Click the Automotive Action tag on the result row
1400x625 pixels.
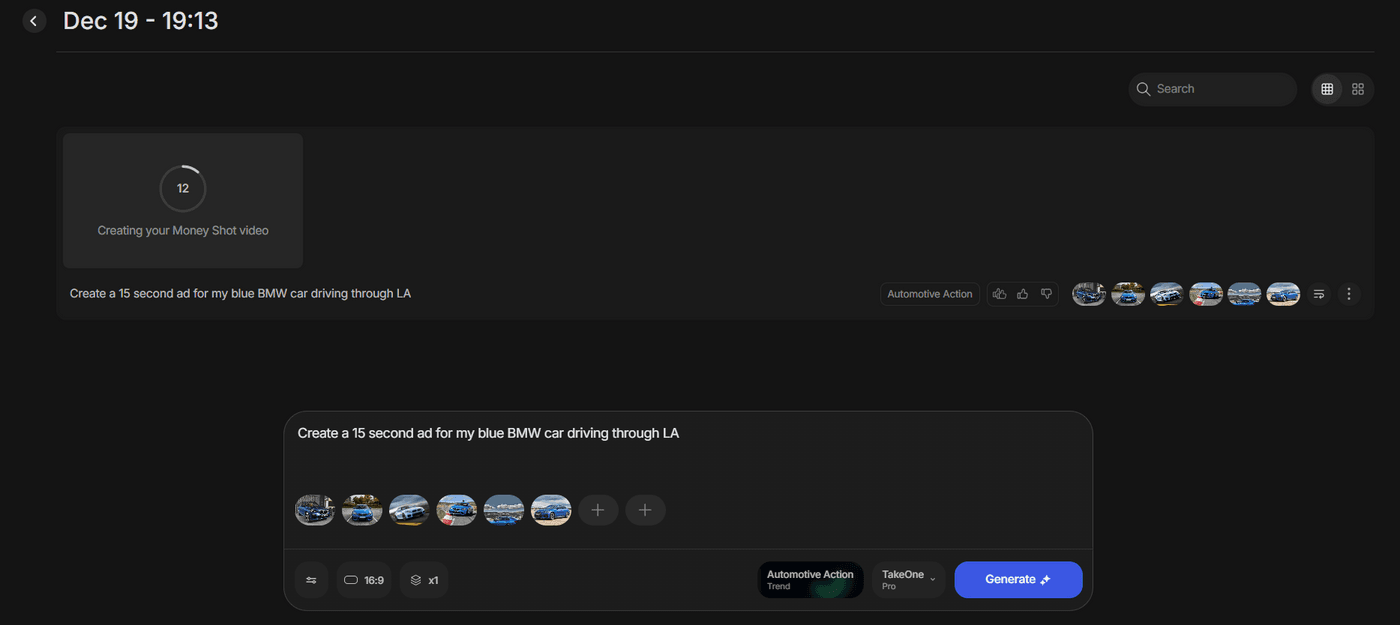(929, 294)
